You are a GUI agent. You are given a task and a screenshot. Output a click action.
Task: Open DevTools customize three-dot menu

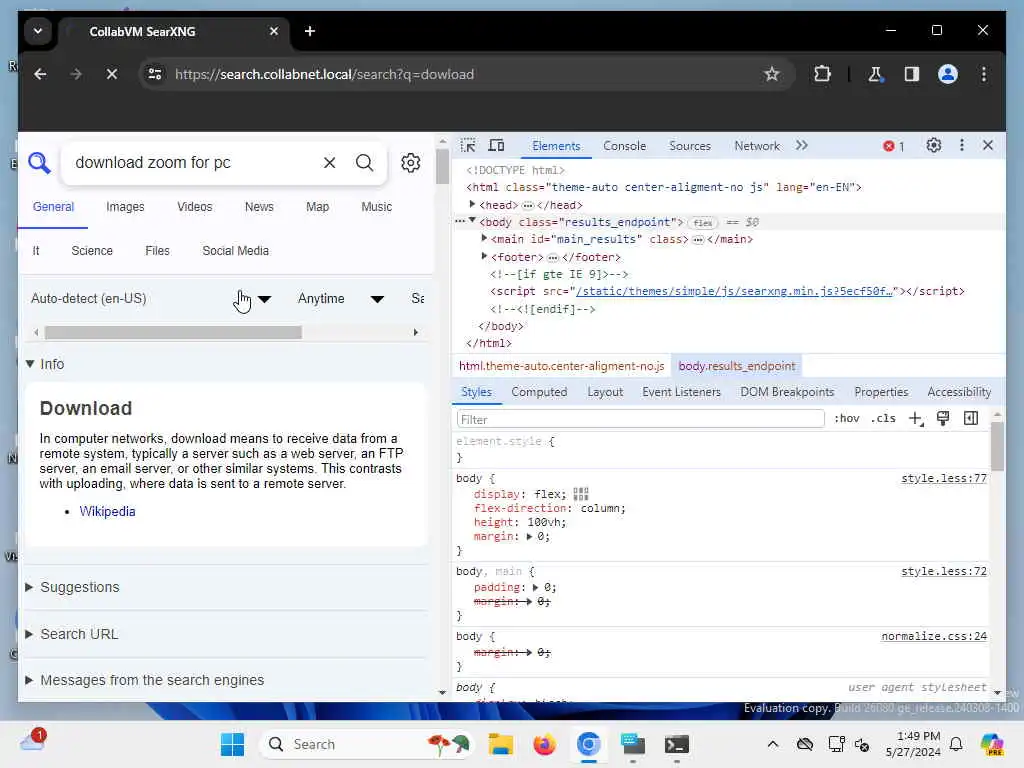coord(961,145)
